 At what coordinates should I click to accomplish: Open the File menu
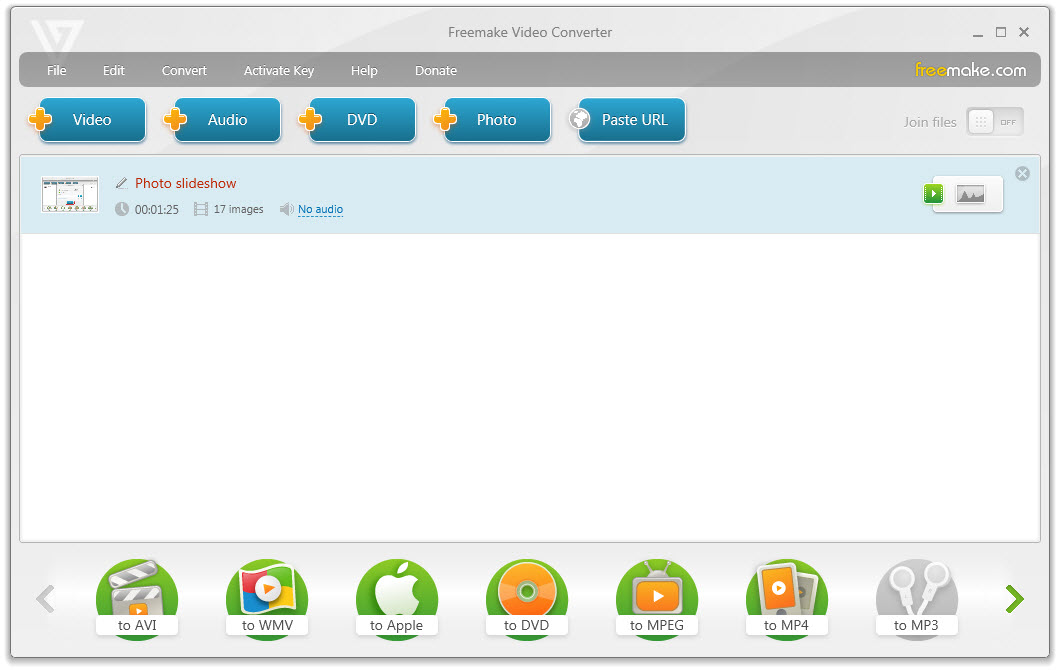click(57, 70)
